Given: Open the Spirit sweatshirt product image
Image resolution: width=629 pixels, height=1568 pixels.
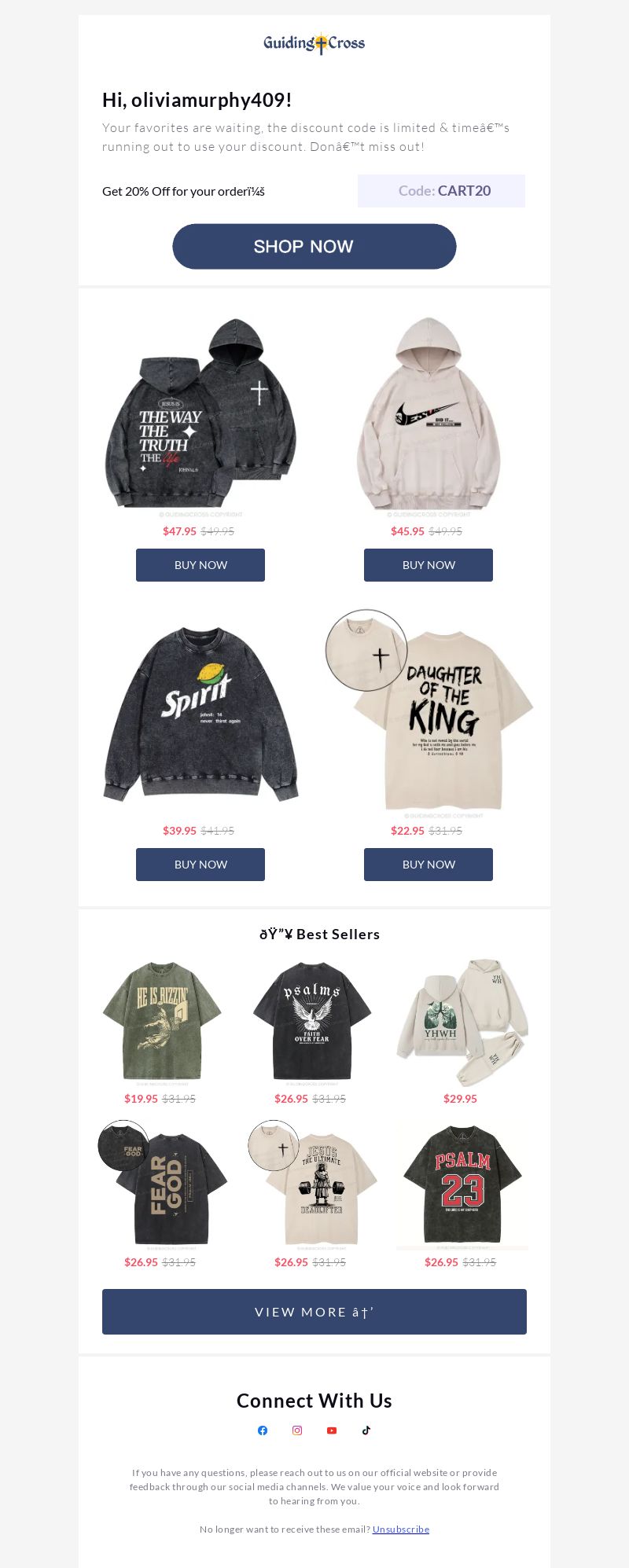Looking at the screenshot, I should click(200, 714).
